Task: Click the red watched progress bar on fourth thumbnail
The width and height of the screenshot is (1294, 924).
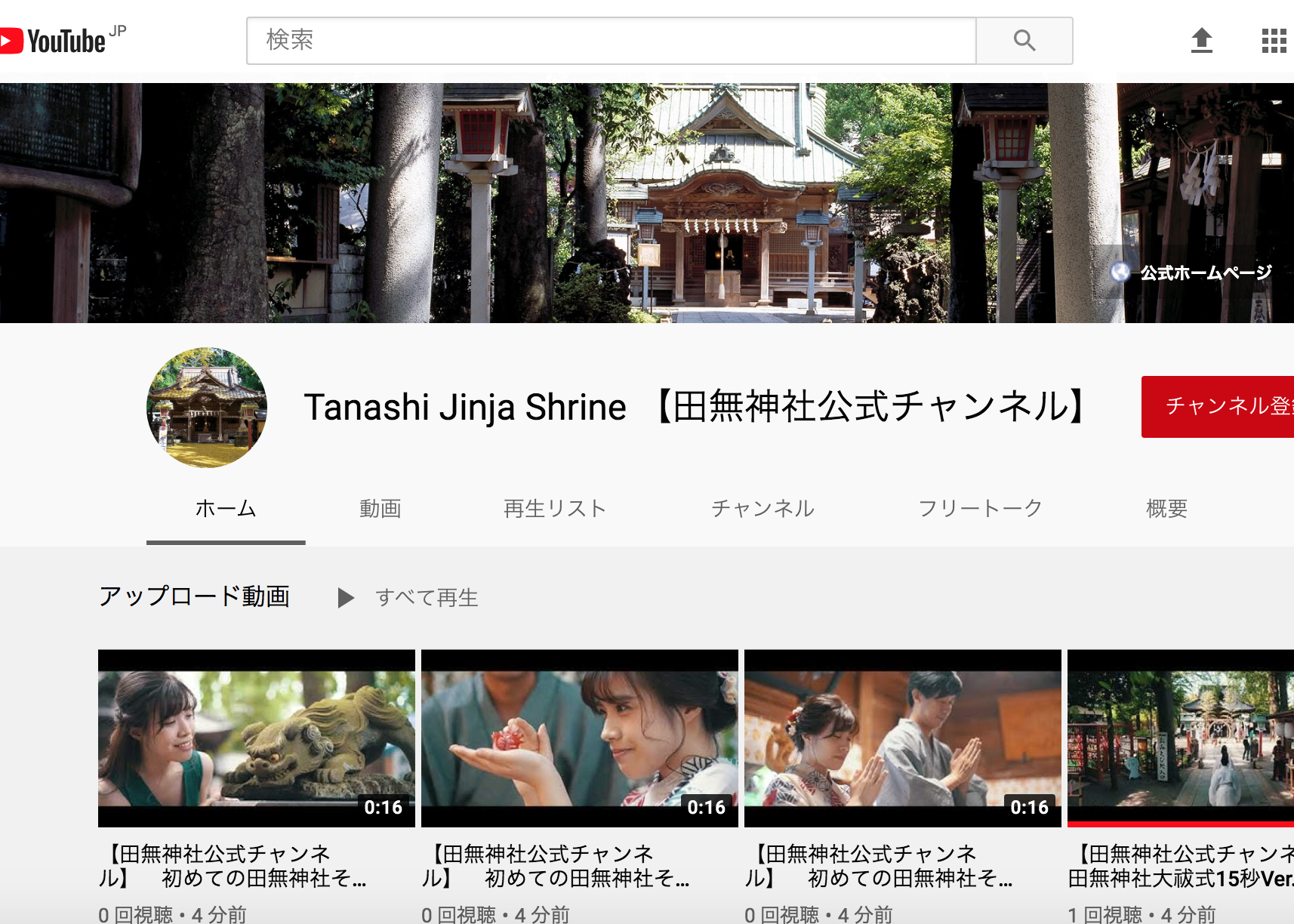Action: (1181, 824)
